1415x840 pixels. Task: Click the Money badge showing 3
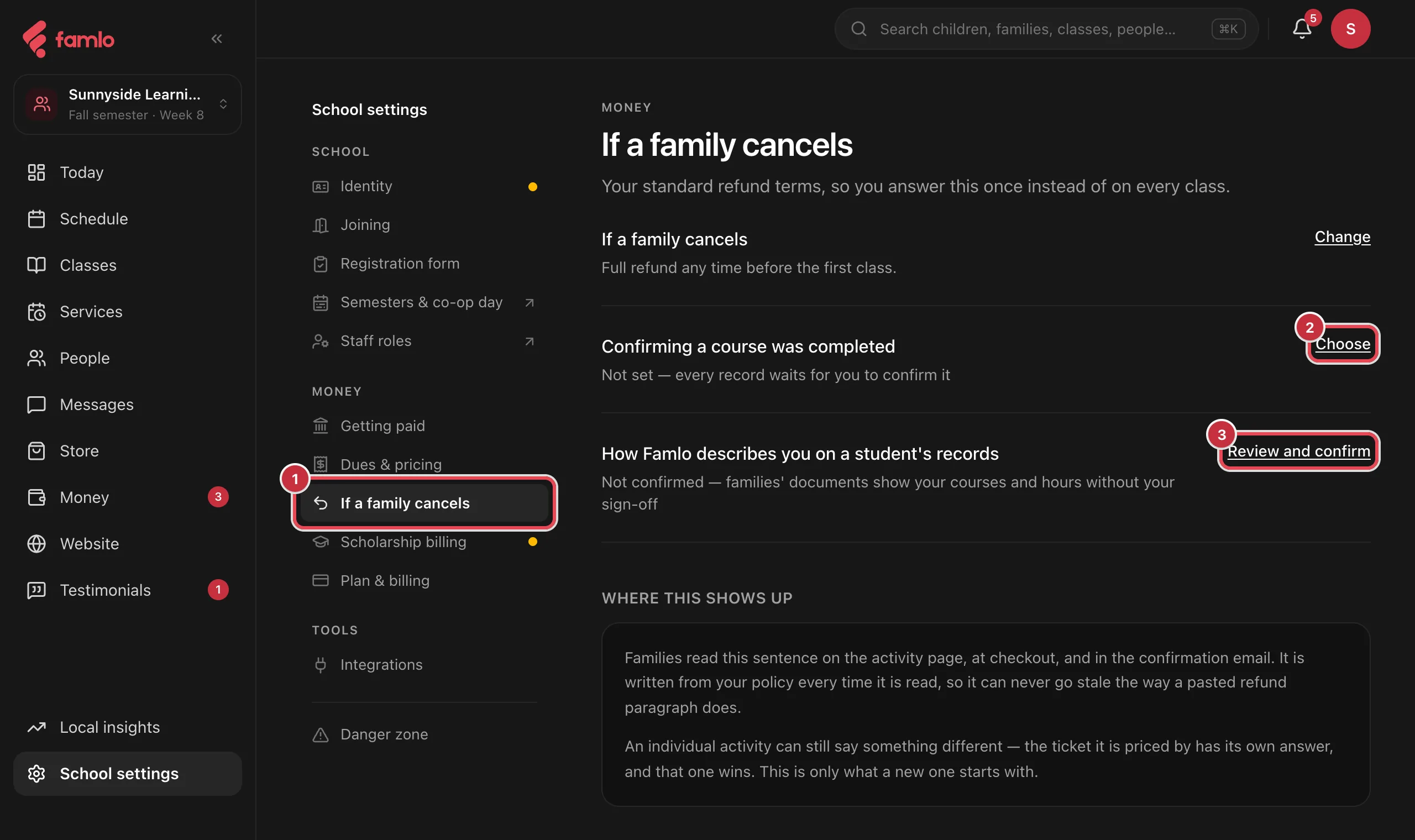tap(218, 497)
